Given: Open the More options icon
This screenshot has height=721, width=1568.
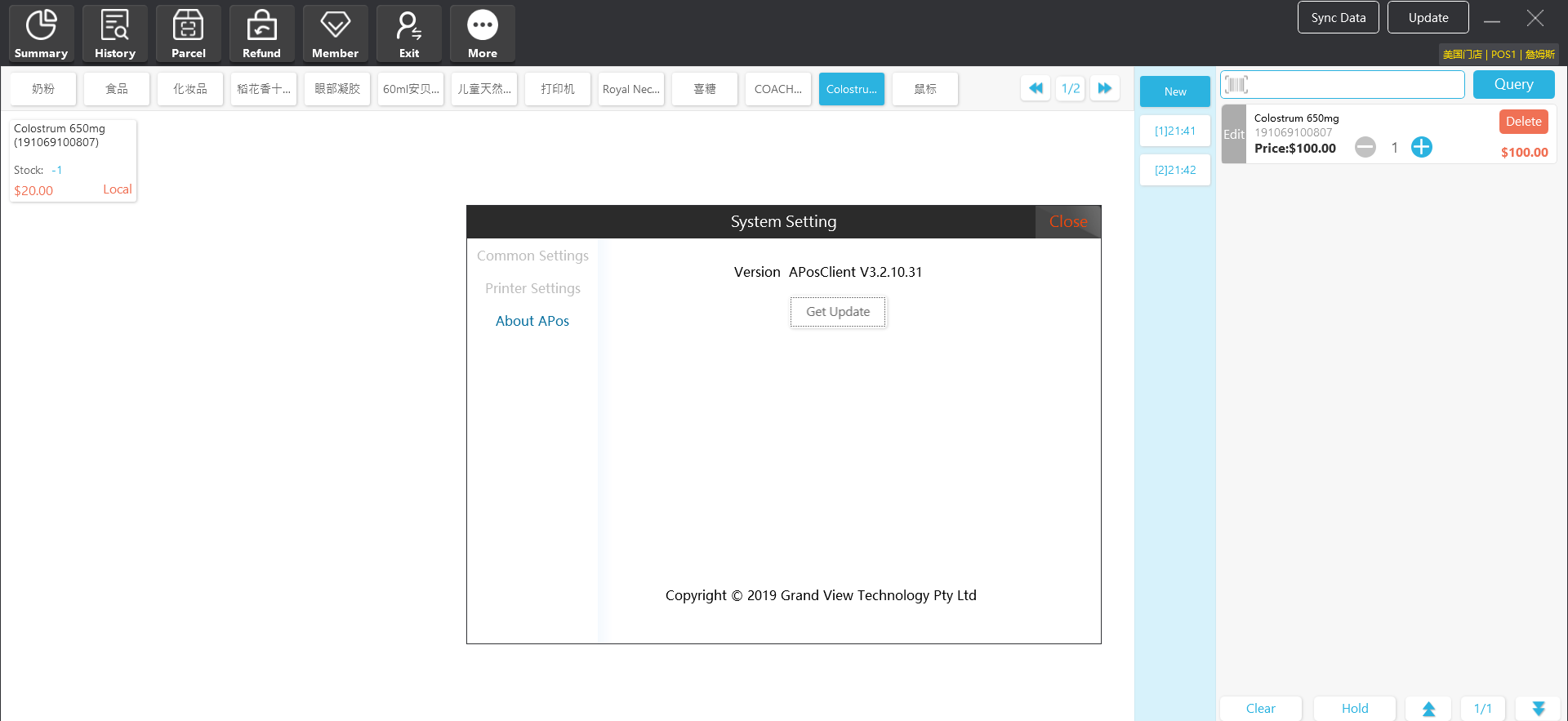Looking at the screenshot, I should click(482, 26).
